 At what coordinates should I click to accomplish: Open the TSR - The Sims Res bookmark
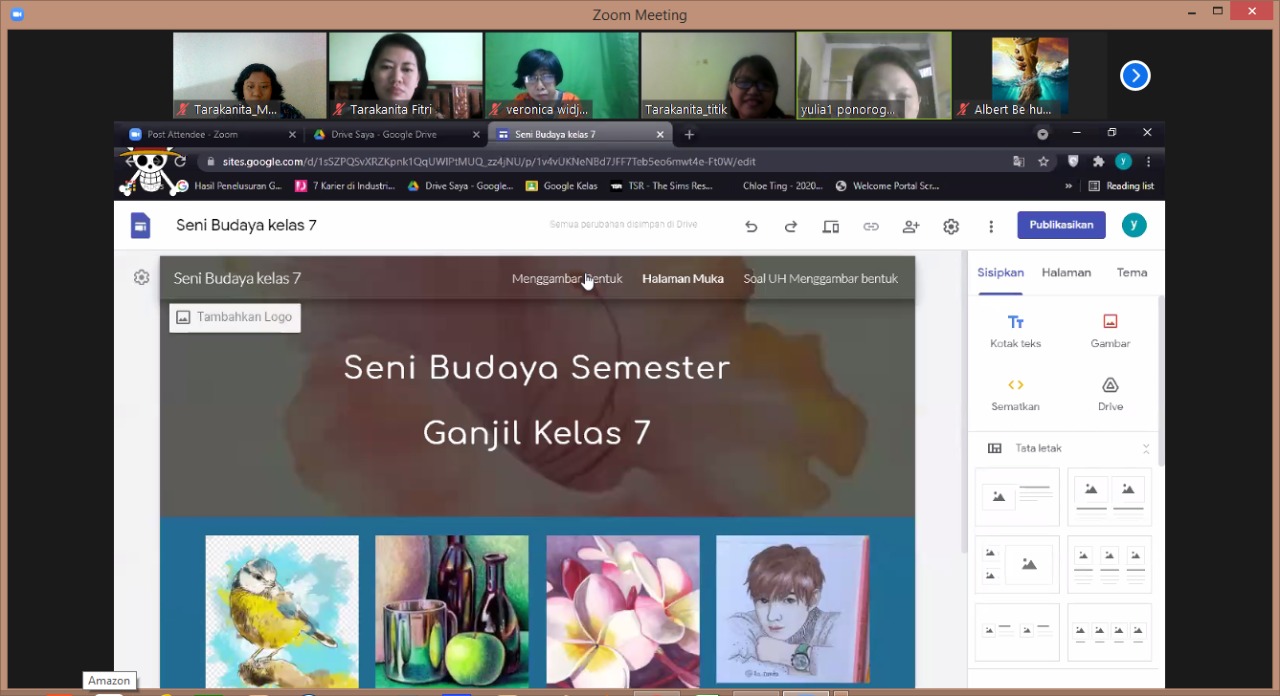pyautogui.click(x=662, y=186)
